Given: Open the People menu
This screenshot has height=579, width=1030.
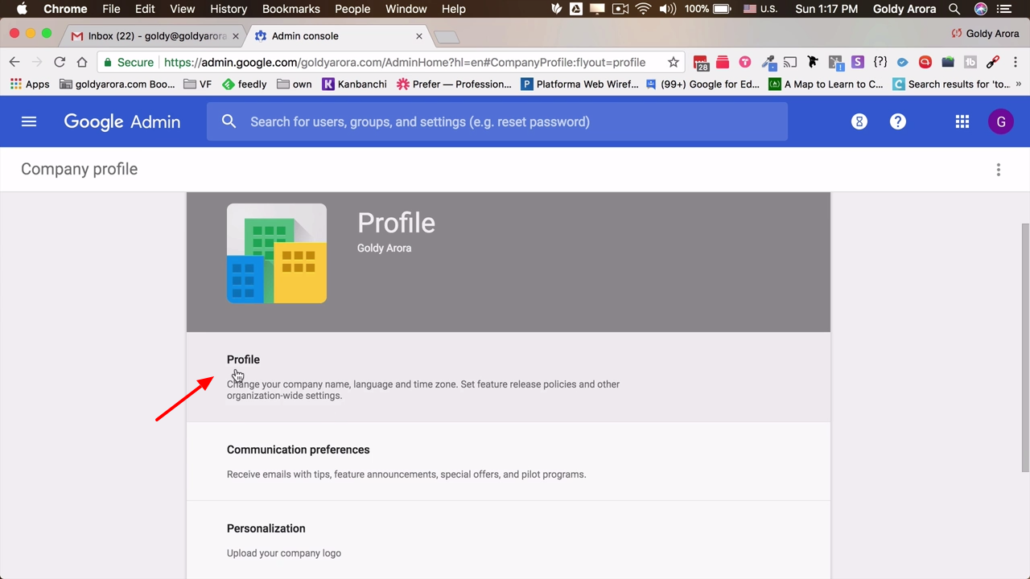Looking at the screenshot, I should pyautogui.click(x=352, y=9).
